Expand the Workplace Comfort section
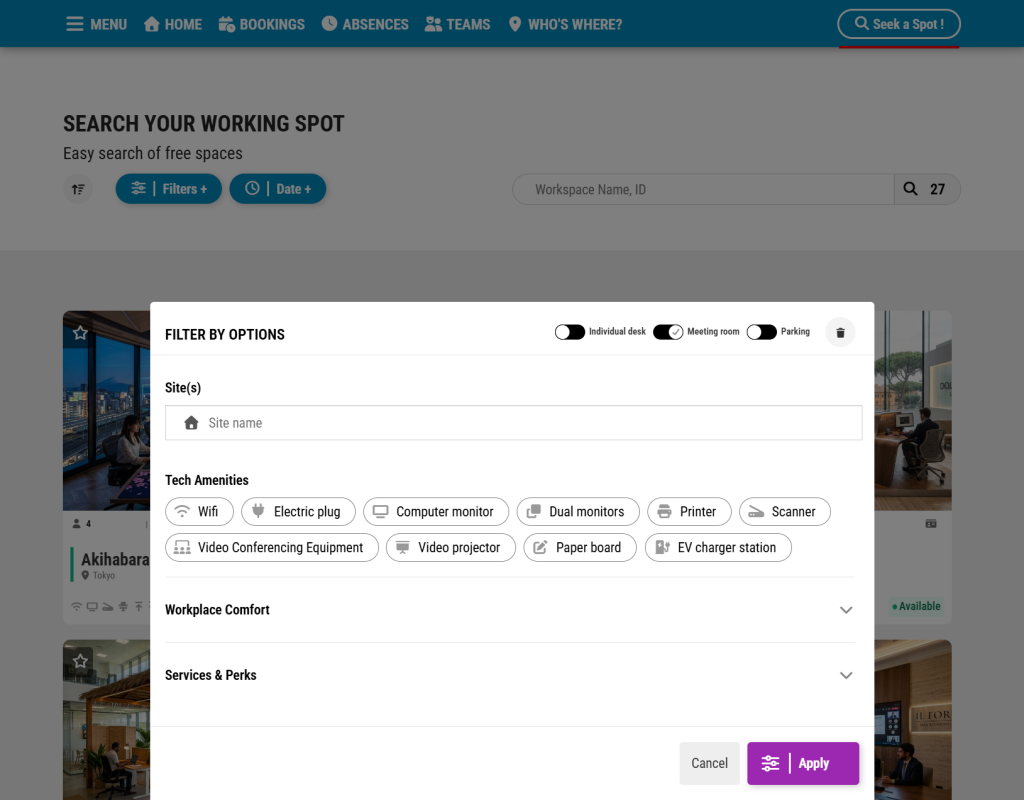The height and width of the screenshot is (800, 1024). coord(509,610)
